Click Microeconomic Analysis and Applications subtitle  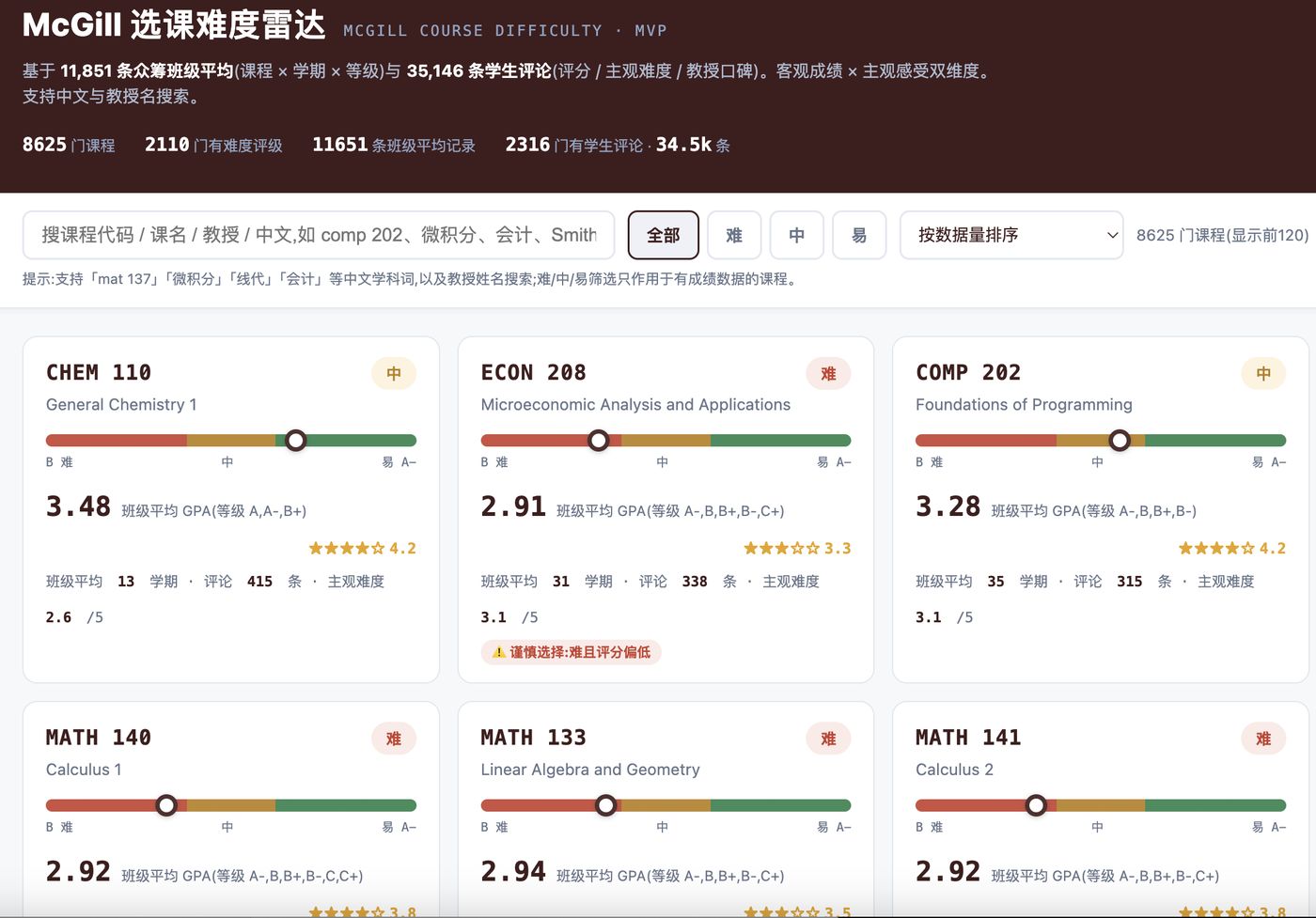tap(635, 405)
